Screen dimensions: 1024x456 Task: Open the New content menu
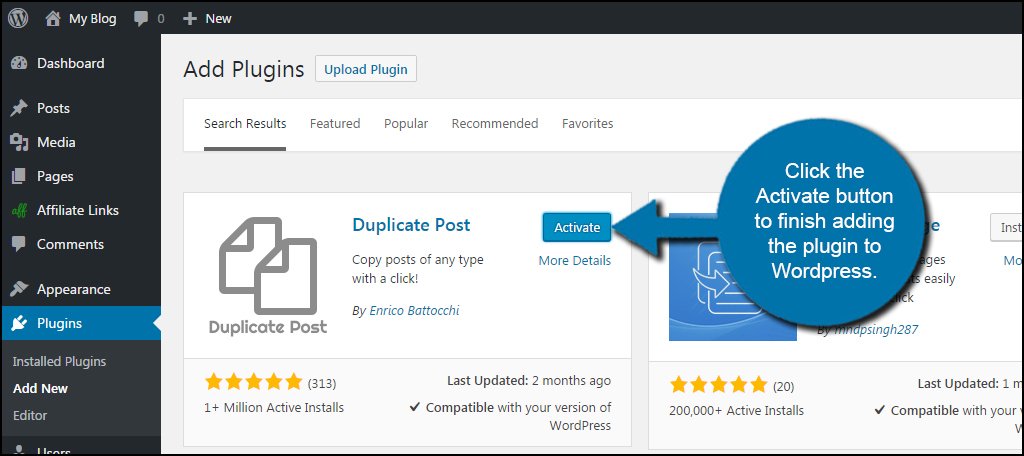tap(218, 19)
